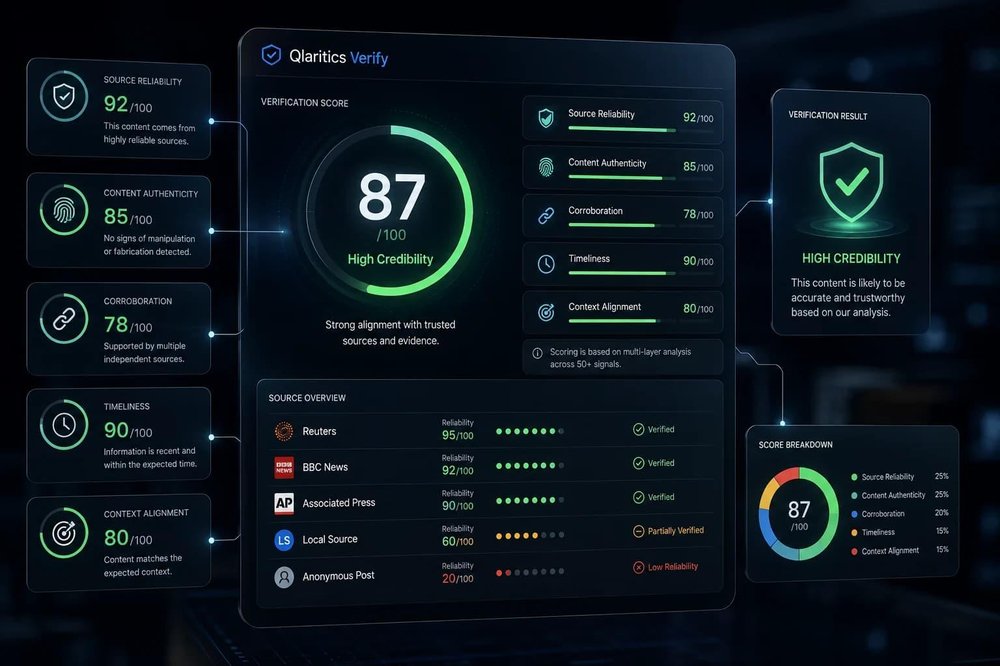Viewport: 1000px width, 666px height.
Task: Click the chain link icon in Corroboration card
Action: coord(64,319)
